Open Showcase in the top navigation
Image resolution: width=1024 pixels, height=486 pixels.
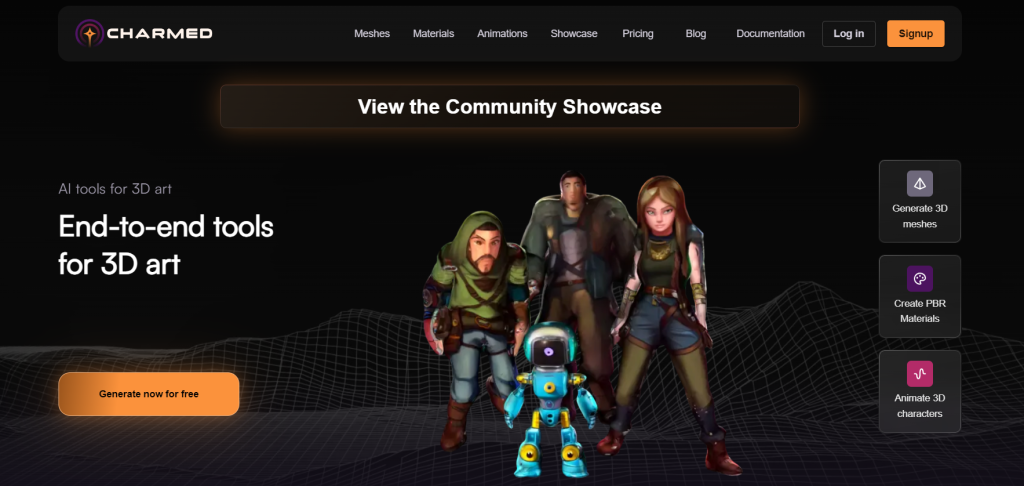pyautogui.click(x=574, y=34)
